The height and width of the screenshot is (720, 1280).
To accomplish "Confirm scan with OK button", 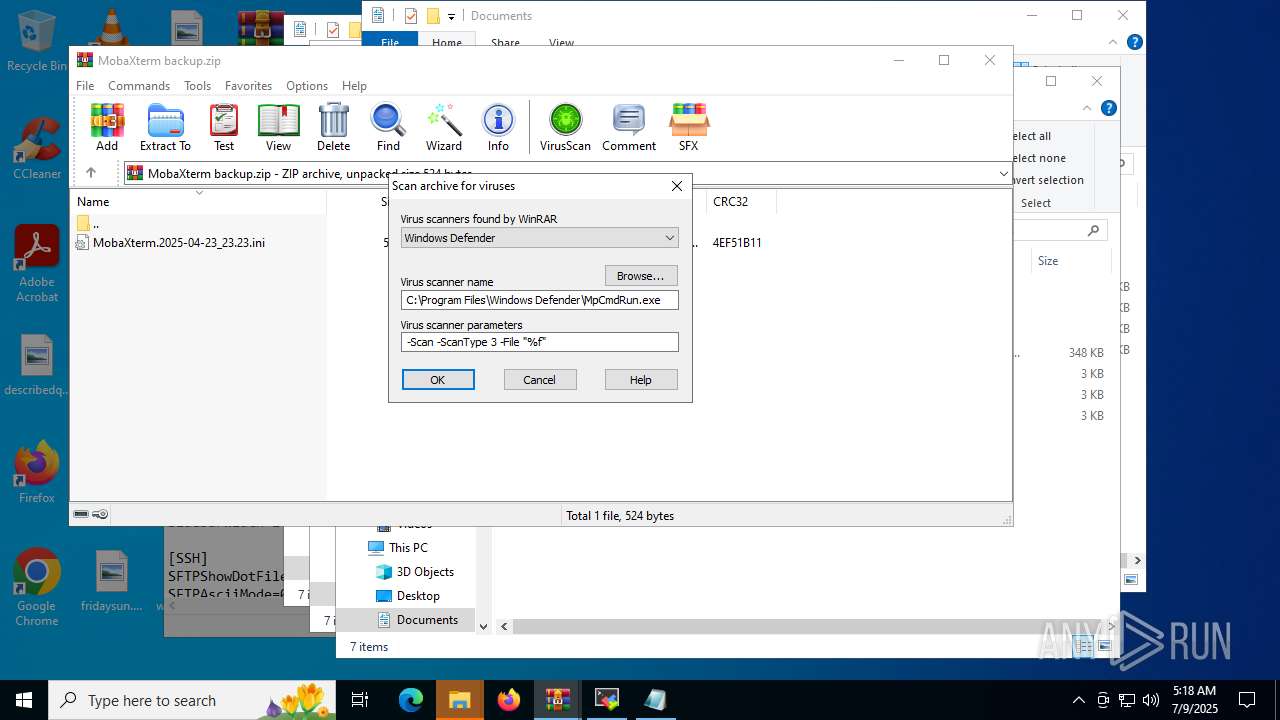I will [438, 380].
